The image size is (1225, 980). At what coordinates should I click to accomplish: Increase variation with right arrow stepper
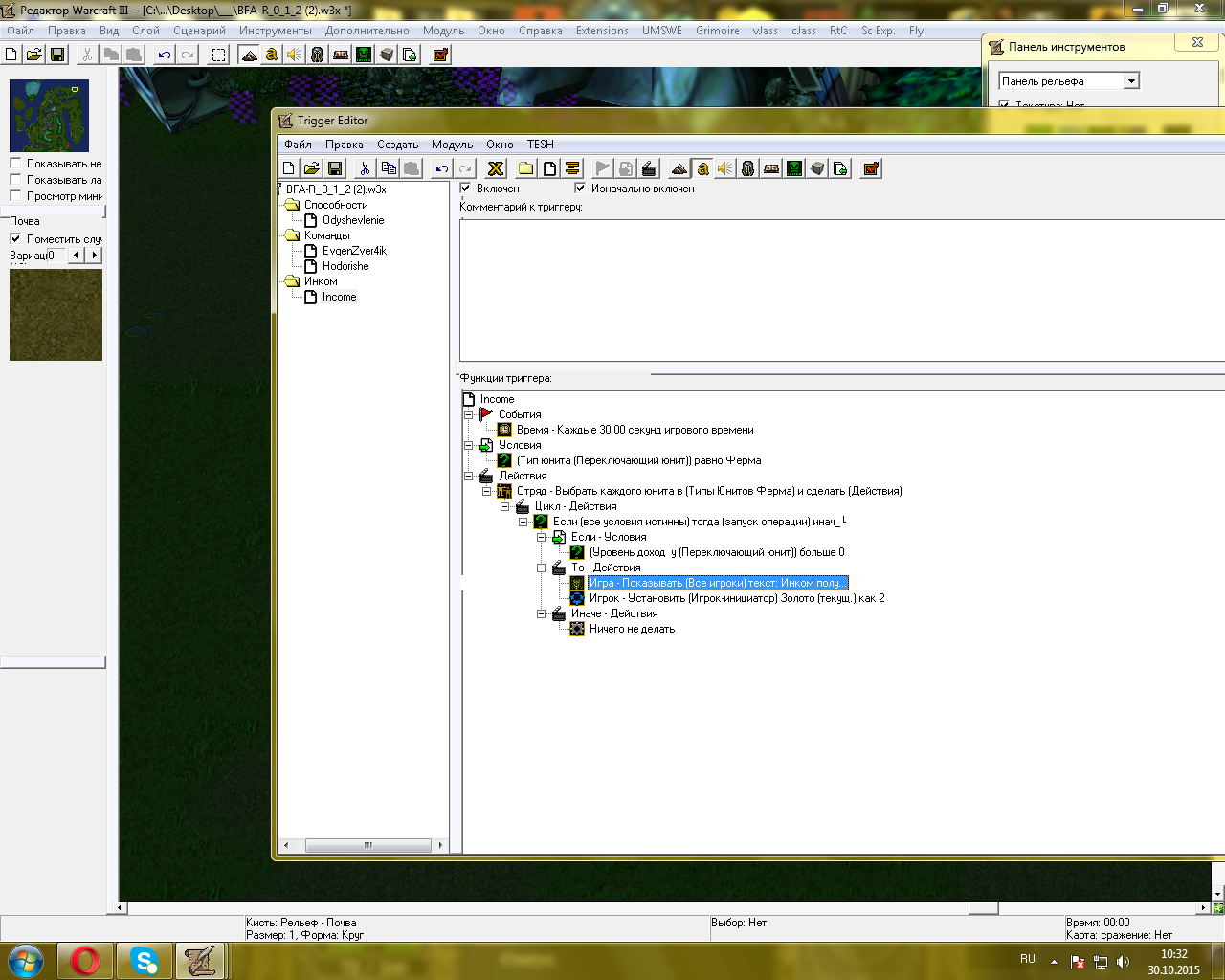pyautogui.click(x=94, y=256)
